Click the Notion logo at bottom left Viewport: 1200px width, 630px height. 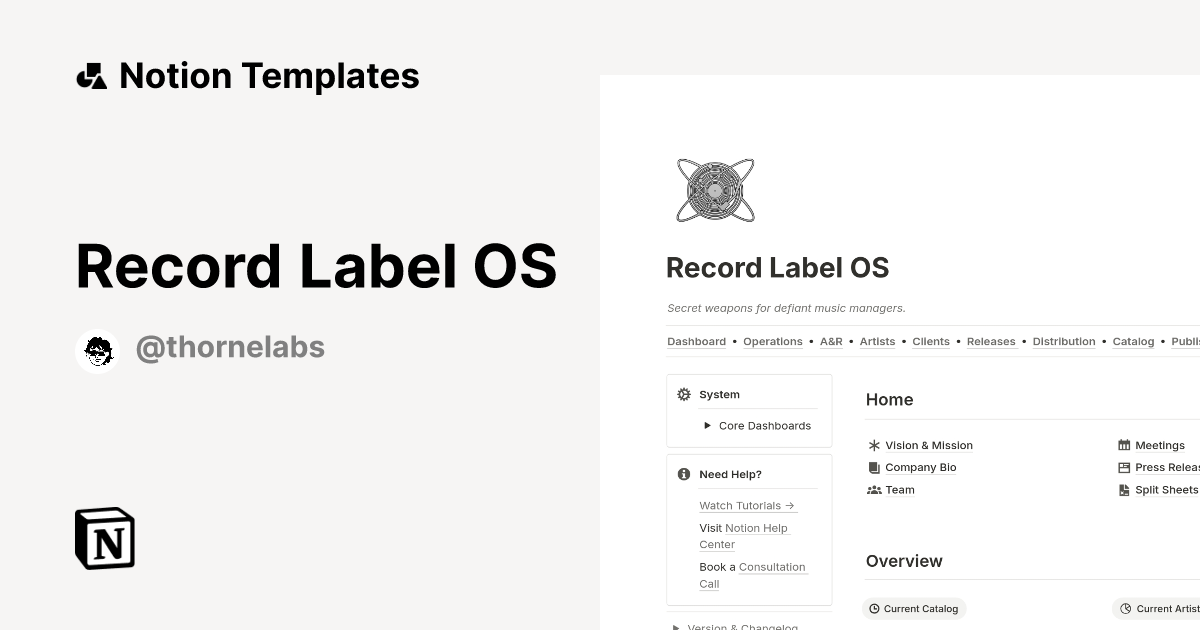pos(103,538)
